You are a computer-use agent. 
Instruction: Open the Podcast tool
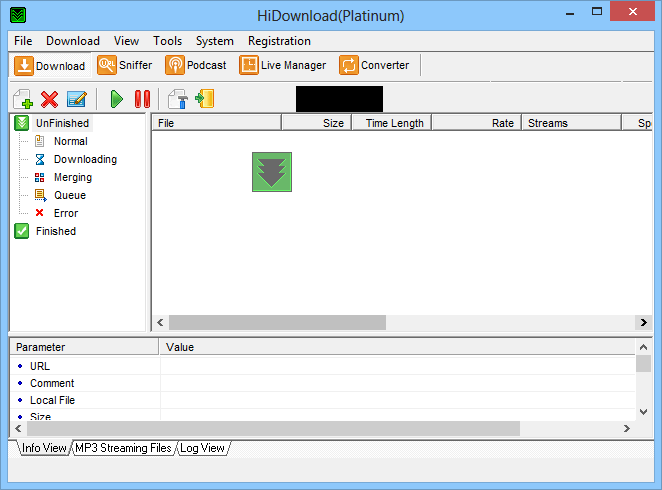196,65
